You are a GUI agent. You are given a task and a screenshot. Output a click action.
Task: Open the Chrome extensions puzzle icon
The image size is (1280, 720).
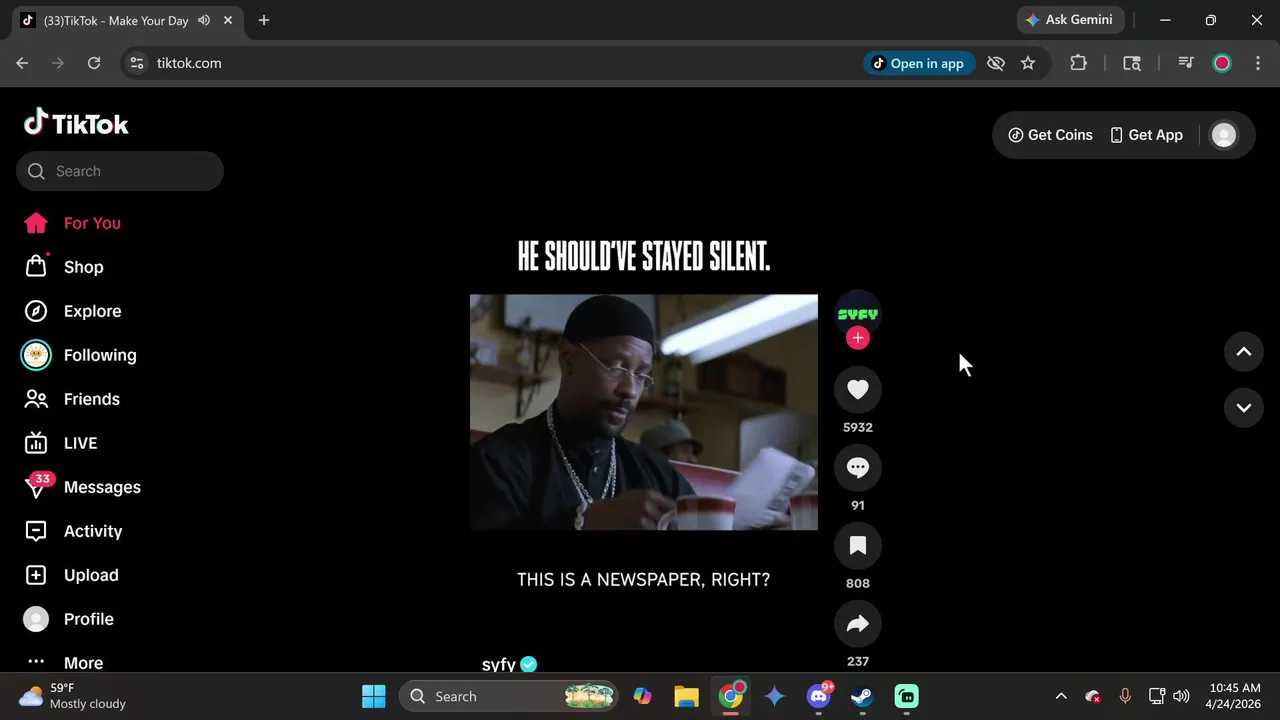pyautogui.click(x=1078, y=63)
